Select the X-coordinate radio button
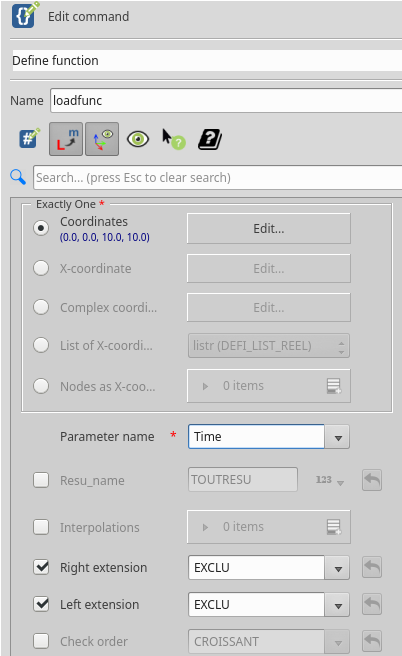 (x=41, y=268)
